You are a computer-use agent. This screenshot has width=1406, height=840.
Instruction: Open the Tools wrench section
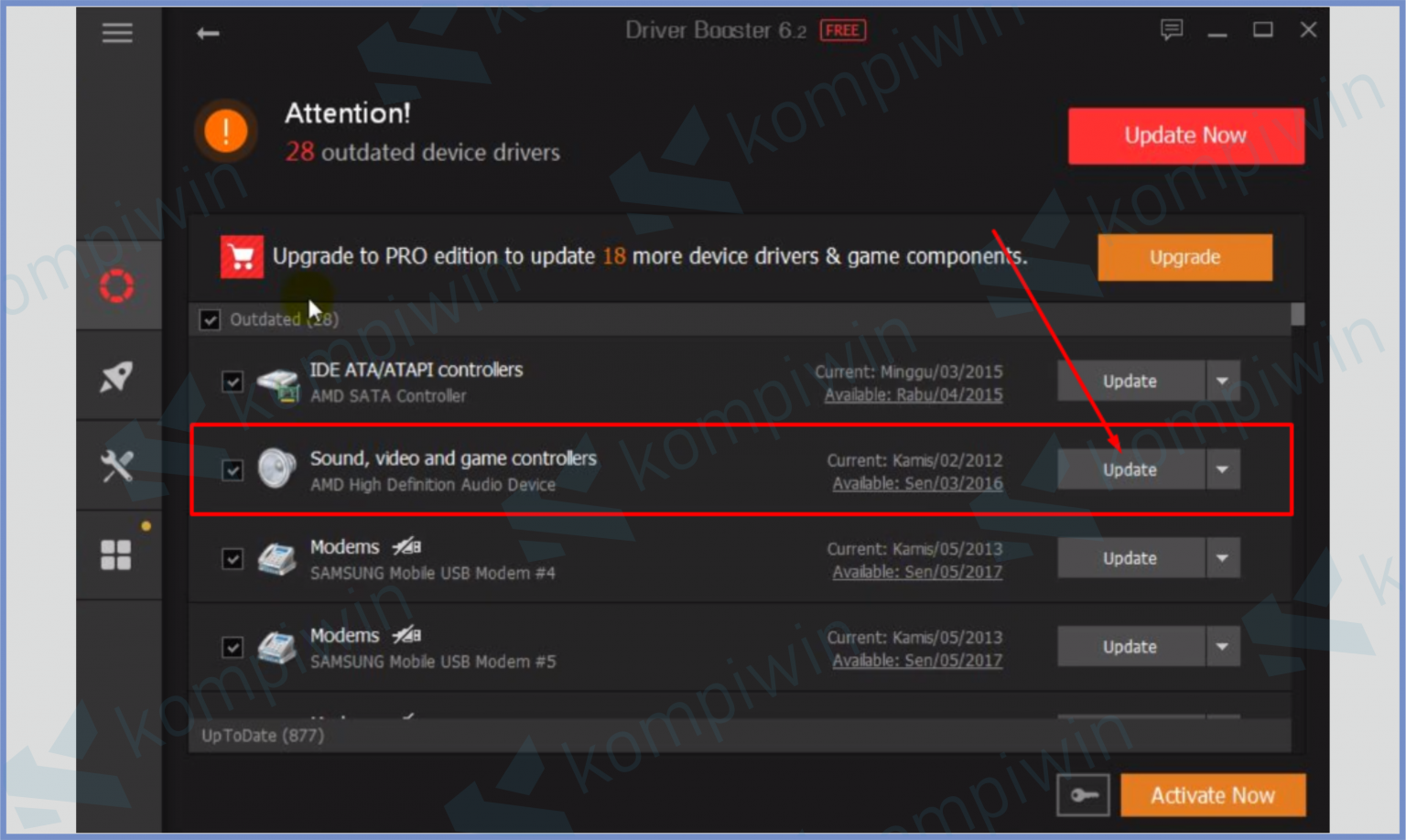pyautogui.click(x=117, y=466)
